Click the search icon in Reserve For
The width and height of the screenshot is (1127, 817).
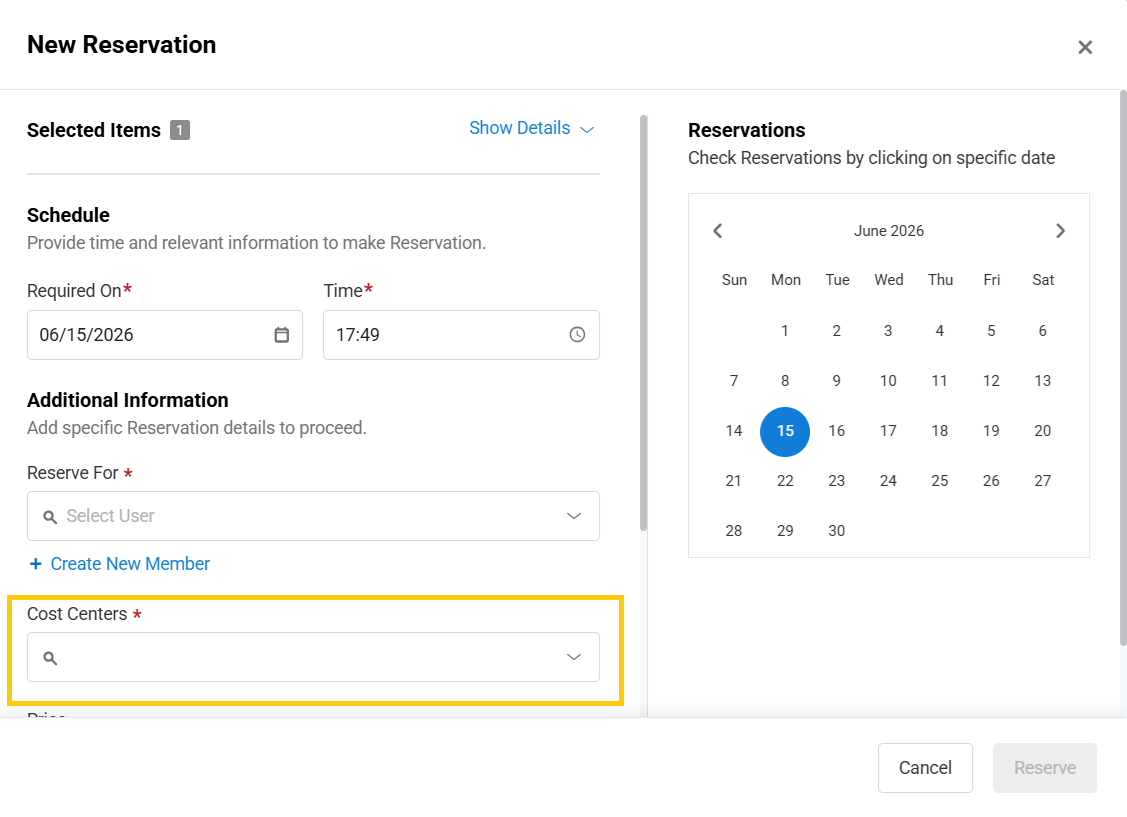click(x=50, y=517)
